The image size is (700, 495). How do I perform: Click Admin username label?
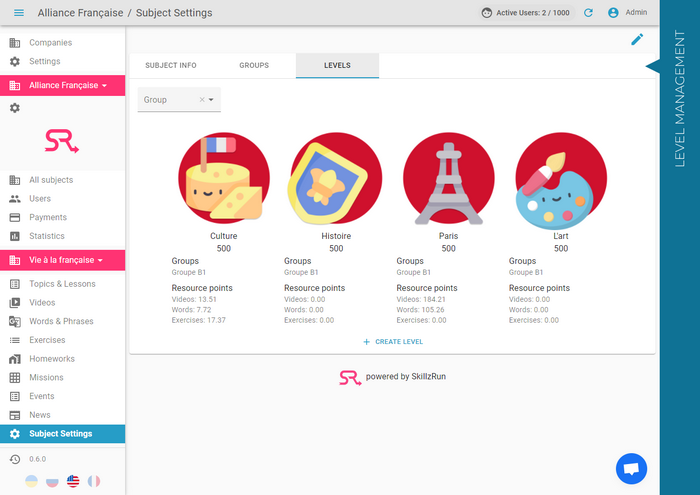point(636,12)
